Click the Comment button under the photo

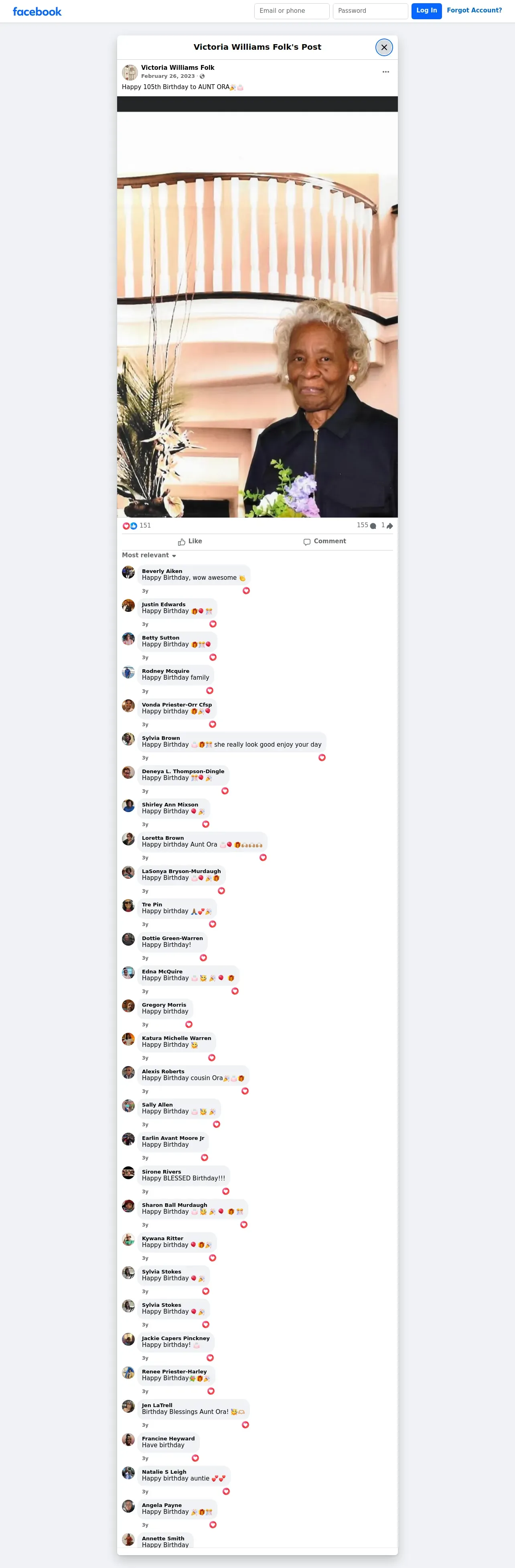click(324, 542)
